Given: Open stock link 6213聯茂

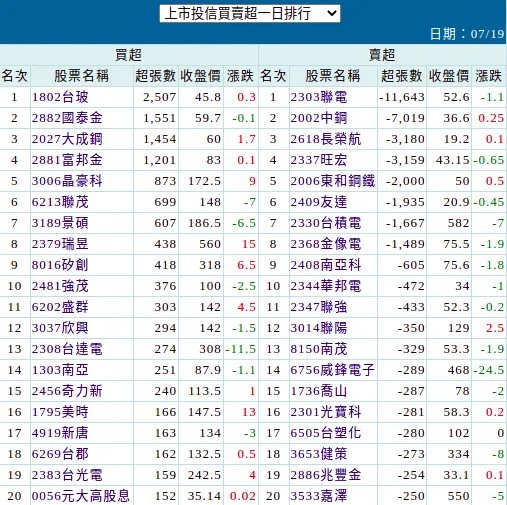Looking at the screenshot, I should (x=60, y=202).
